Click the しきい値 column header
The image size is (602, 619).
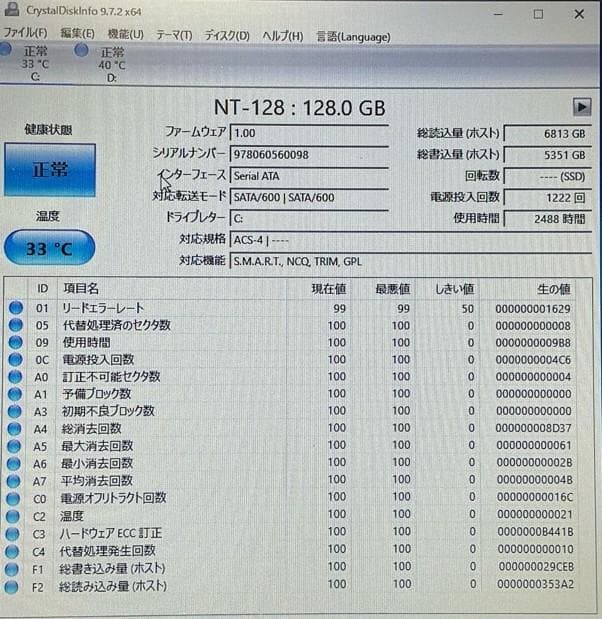click(x=446, y=289)
